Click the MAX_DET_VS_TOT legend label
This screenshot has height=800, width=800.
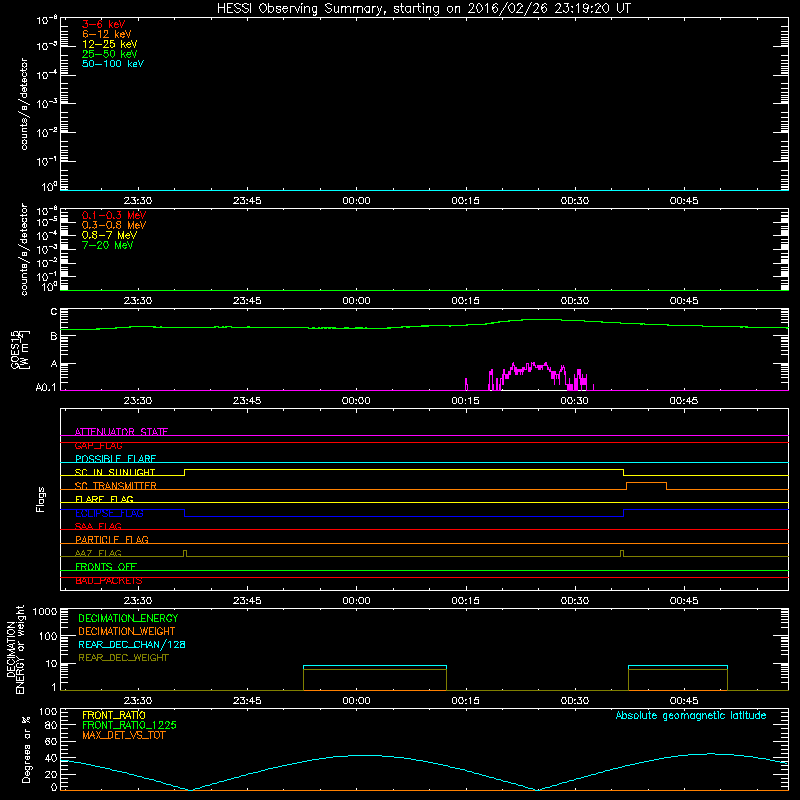pyautogui.click(x=123, y=735)
